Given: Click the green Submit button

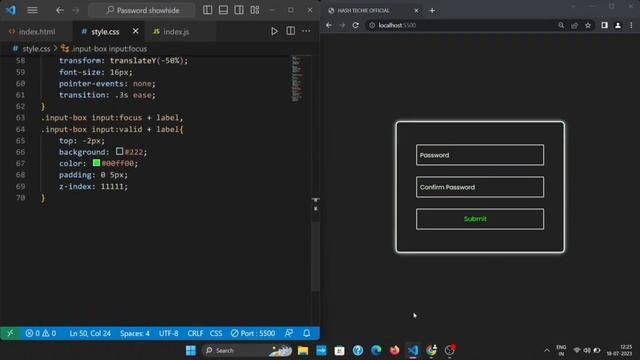Looking at the screenshot, I should tap(480, 219).
